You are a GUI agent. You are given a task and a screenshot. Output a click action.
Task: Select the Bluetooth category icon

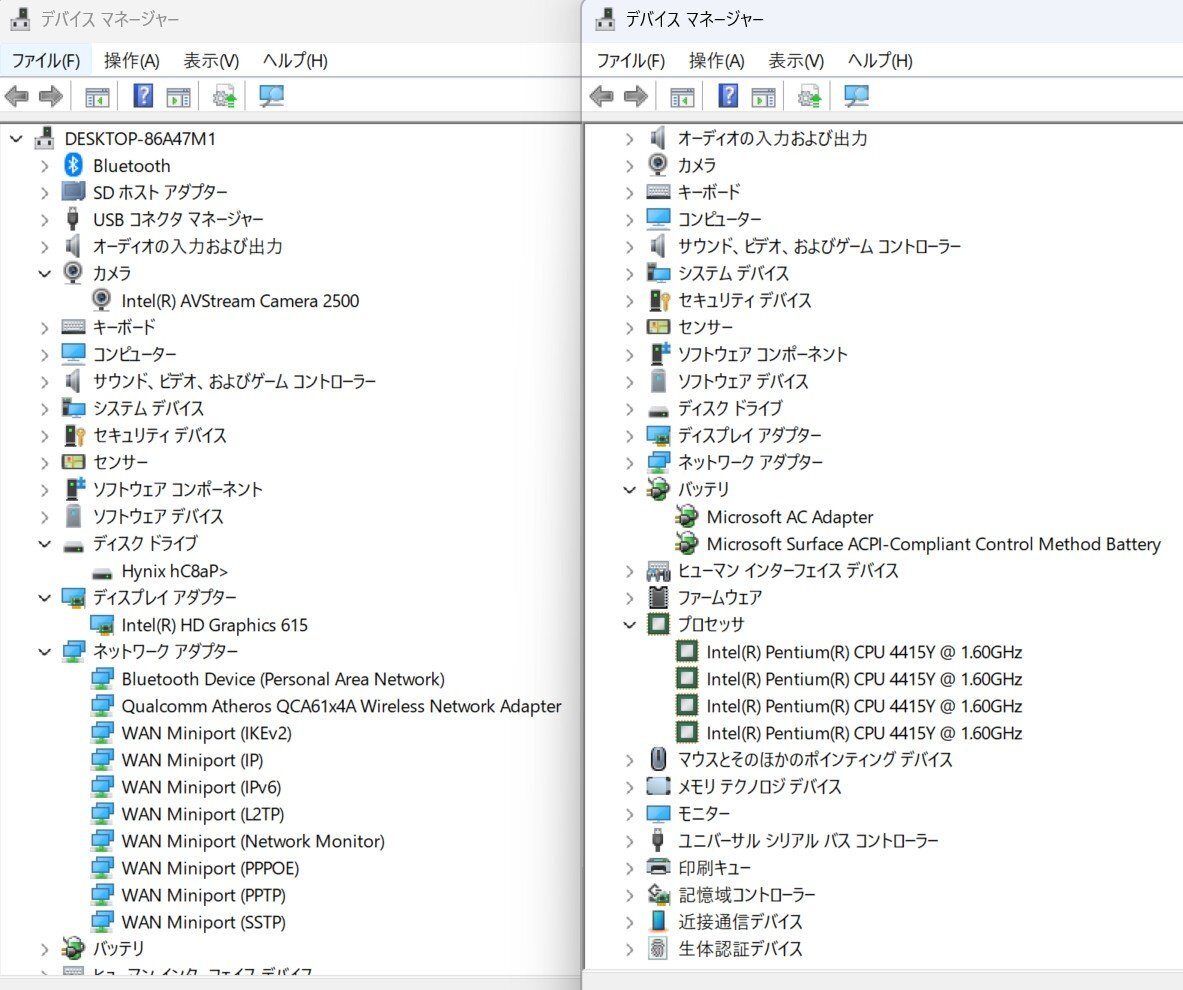click(x=72, y=165)
